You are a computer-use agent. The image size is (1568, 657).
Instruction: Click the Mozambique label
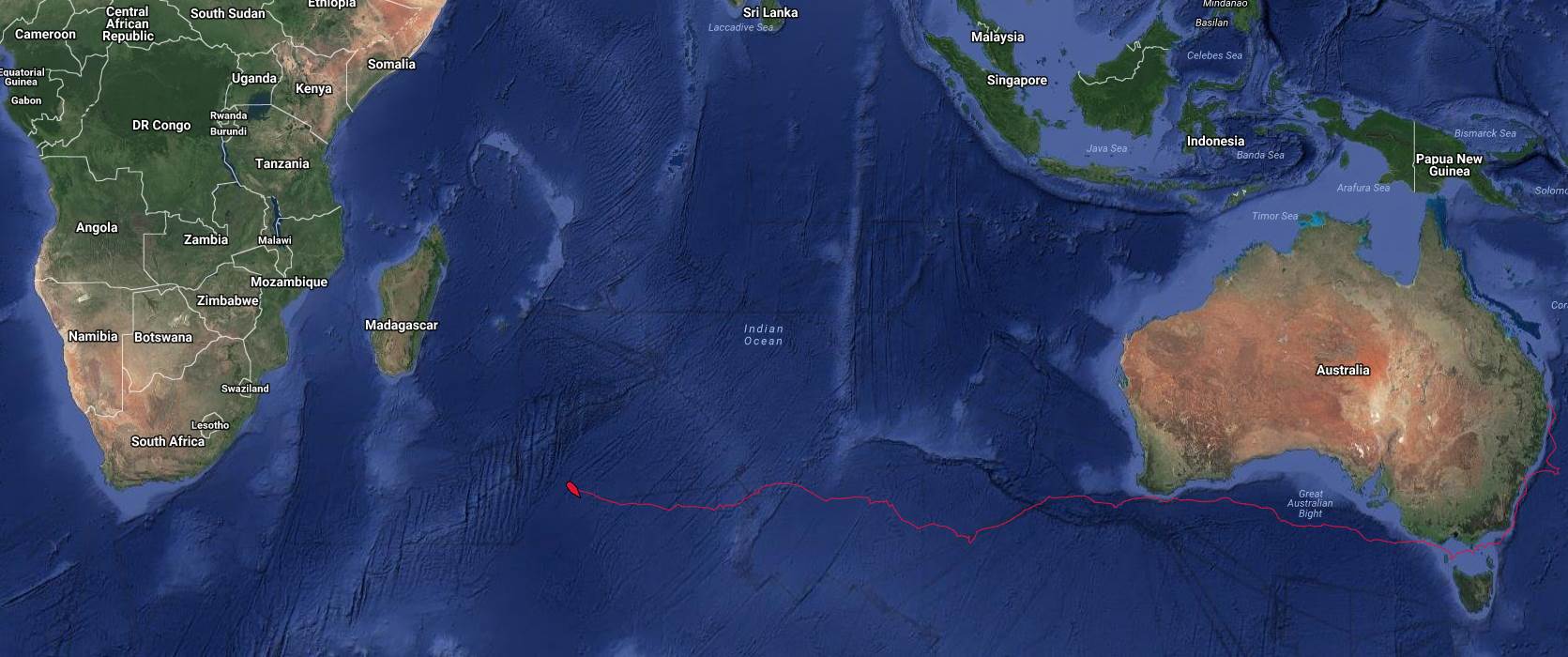click(289, 283)
